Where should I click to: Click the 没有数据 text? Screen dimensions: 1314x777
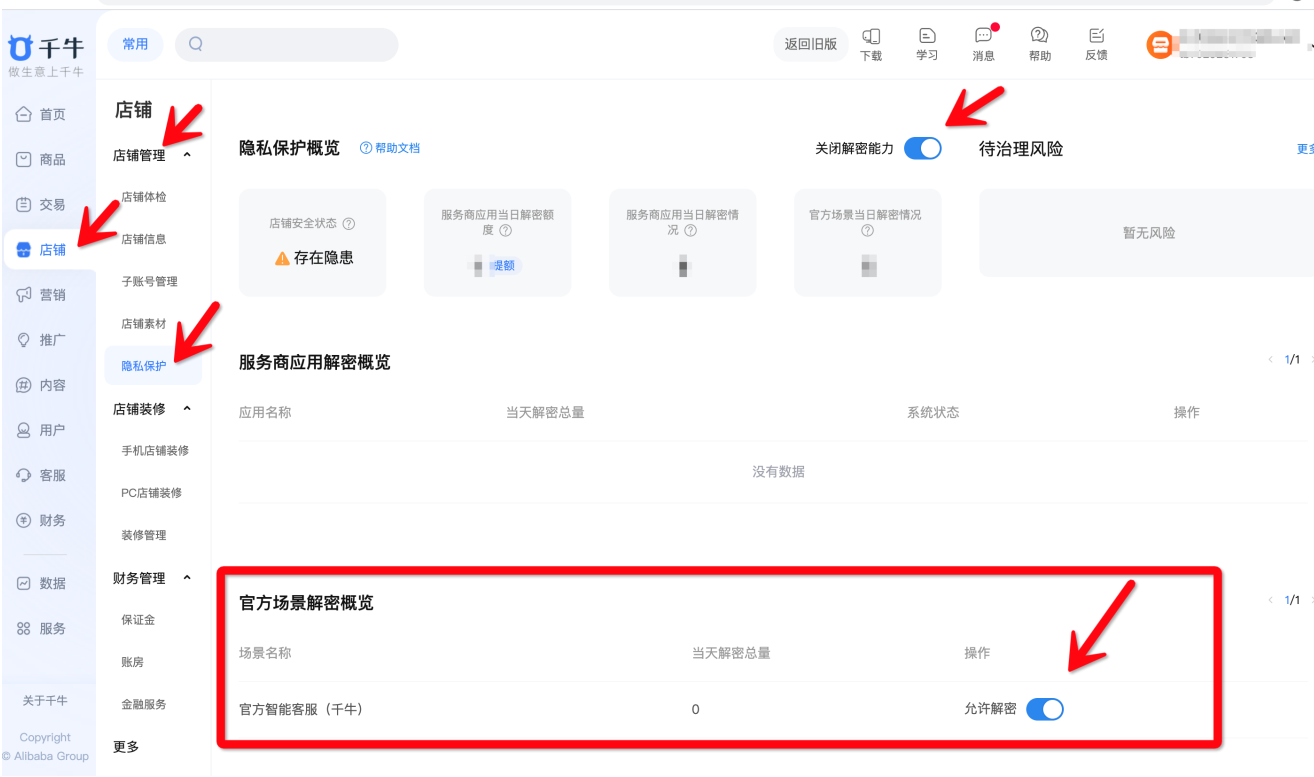pos(778,472)
